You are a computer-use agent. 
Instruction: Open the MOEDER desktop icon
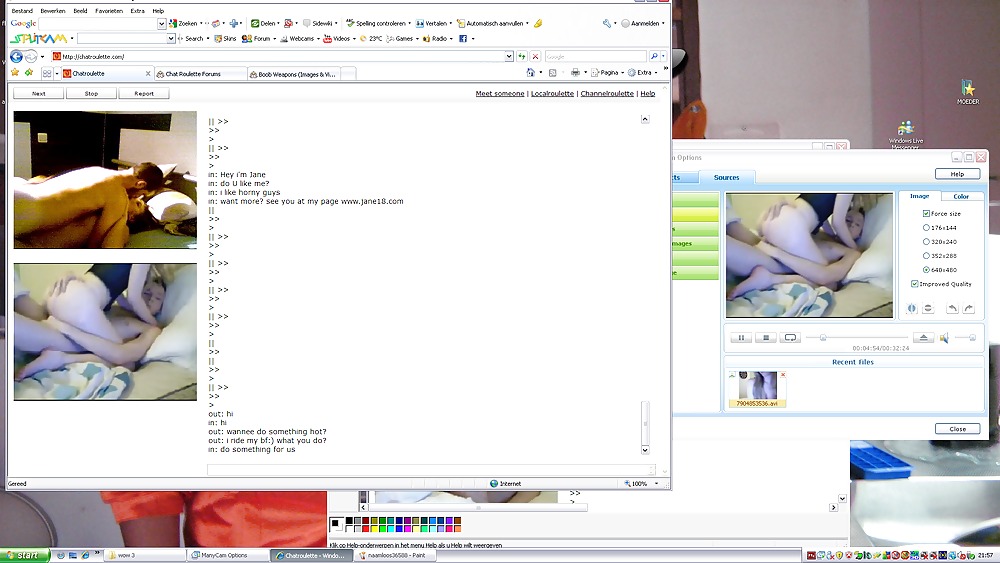pyautogui.click(x=967, y=92)
